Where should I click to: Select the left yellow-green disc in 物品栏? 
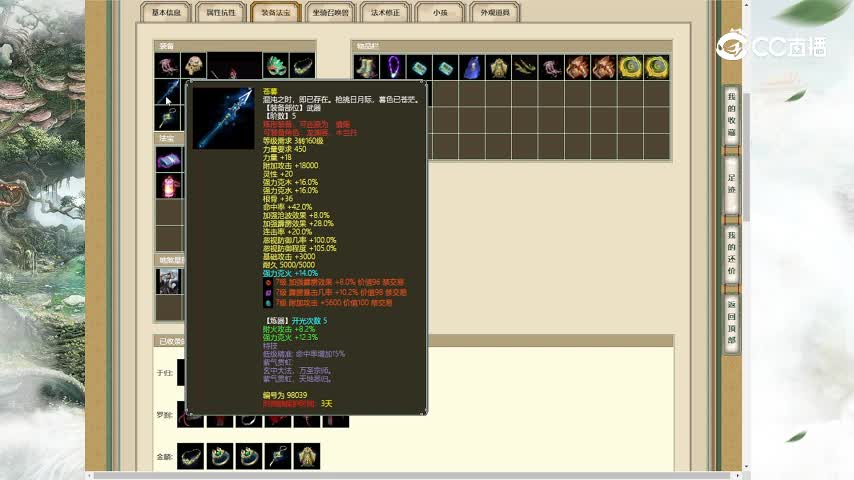point(630,67)
